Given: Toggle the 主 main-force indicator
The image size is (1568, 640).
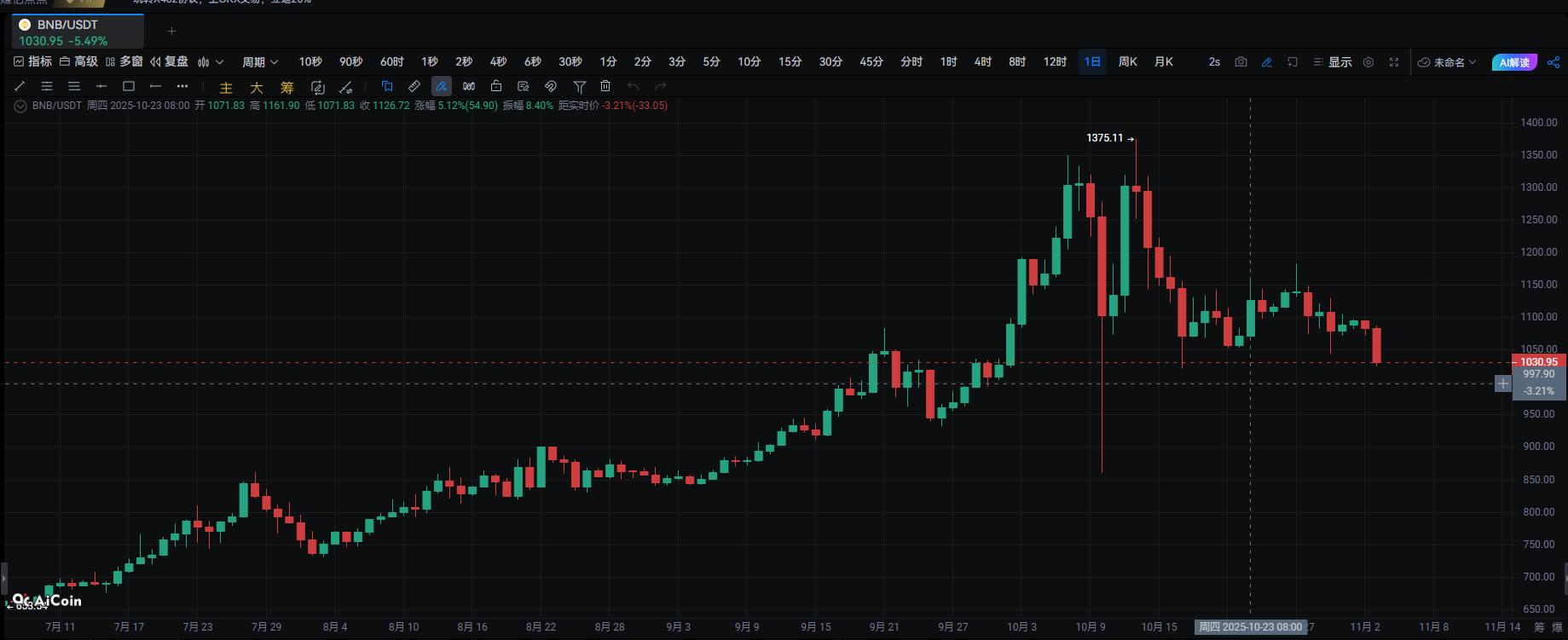Looking at the screenshot, I should pyautogui.click(x=226, y=88).
